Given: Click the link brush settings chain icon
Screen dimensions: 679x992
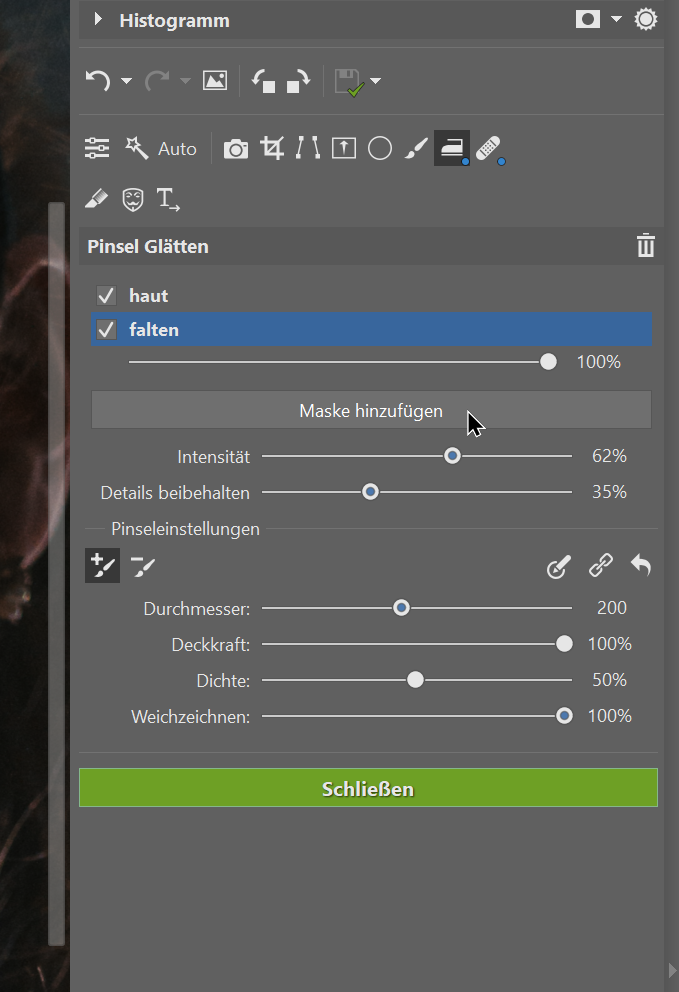Looking at the screenshot, I should (x=601, y=565).
